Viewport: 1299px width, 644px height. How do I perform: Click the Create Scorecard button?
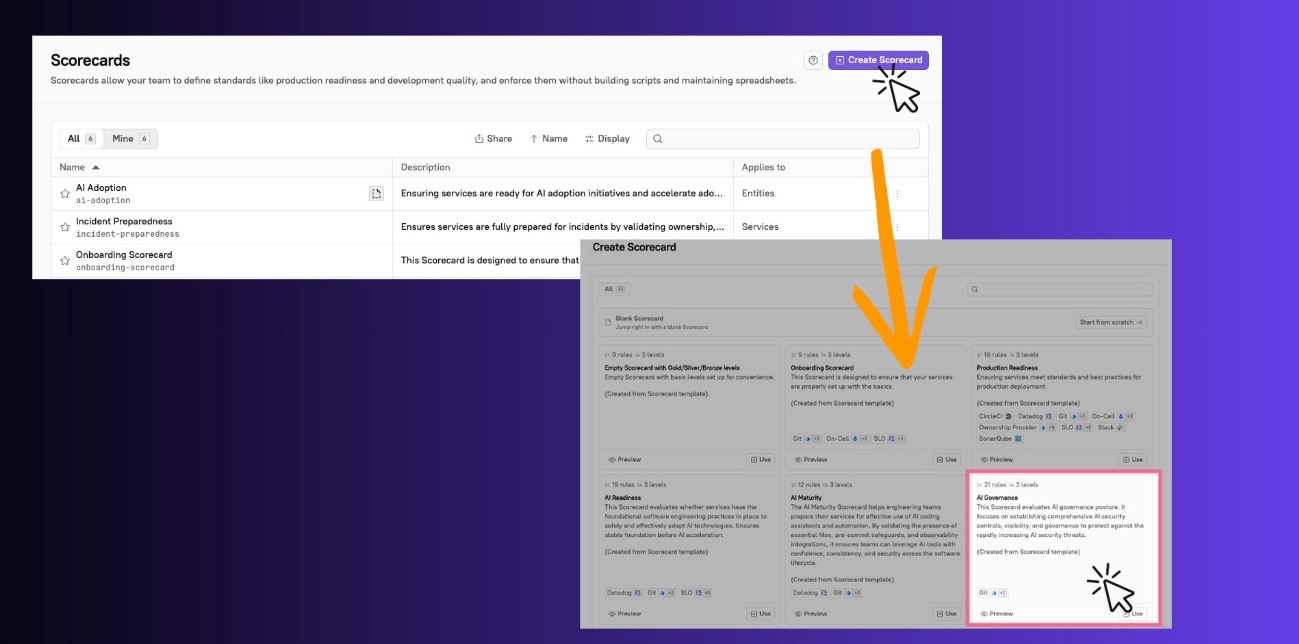point(878,60)
